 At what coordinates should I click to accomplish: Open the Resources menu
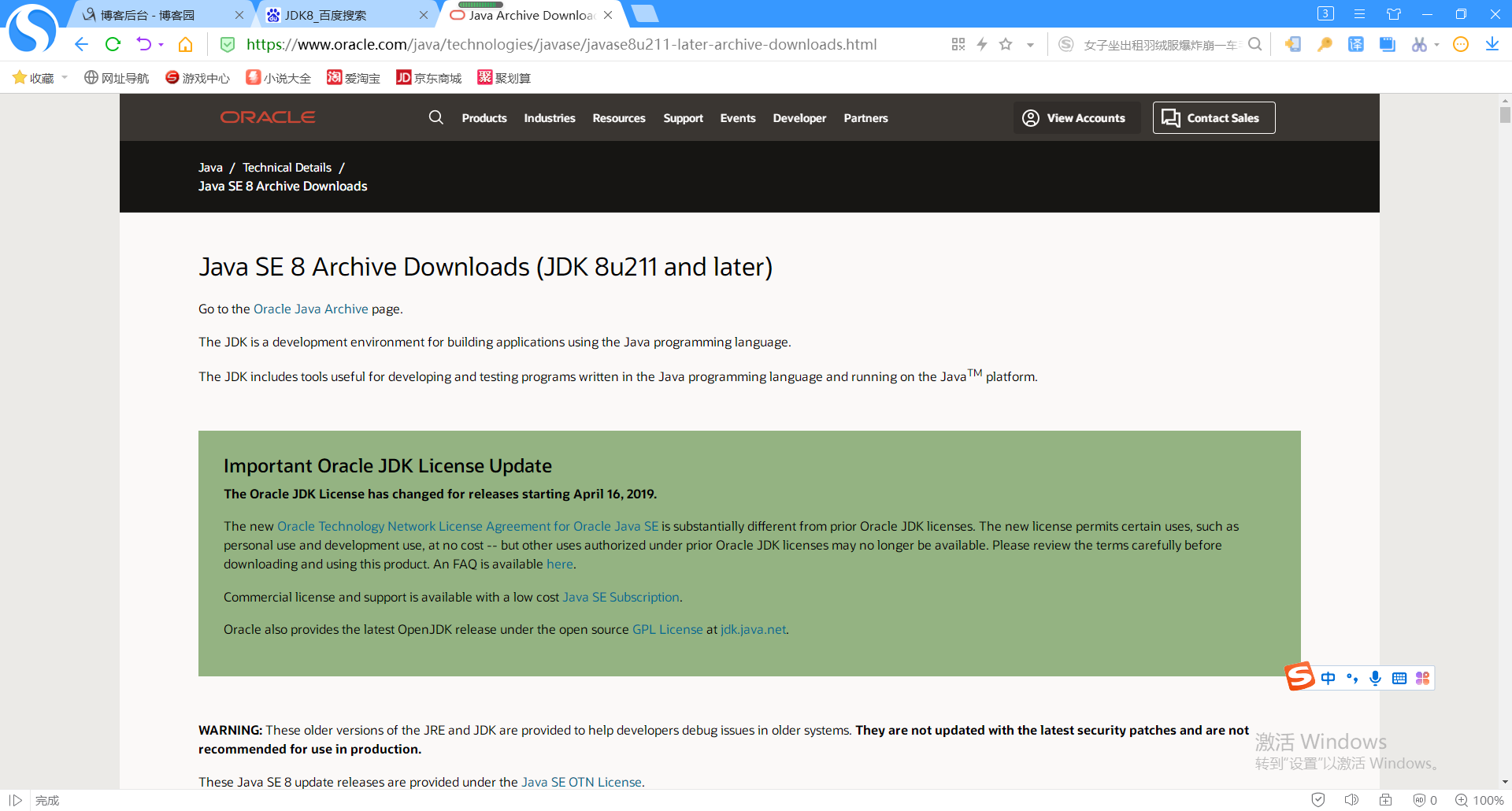coord(619,118)
